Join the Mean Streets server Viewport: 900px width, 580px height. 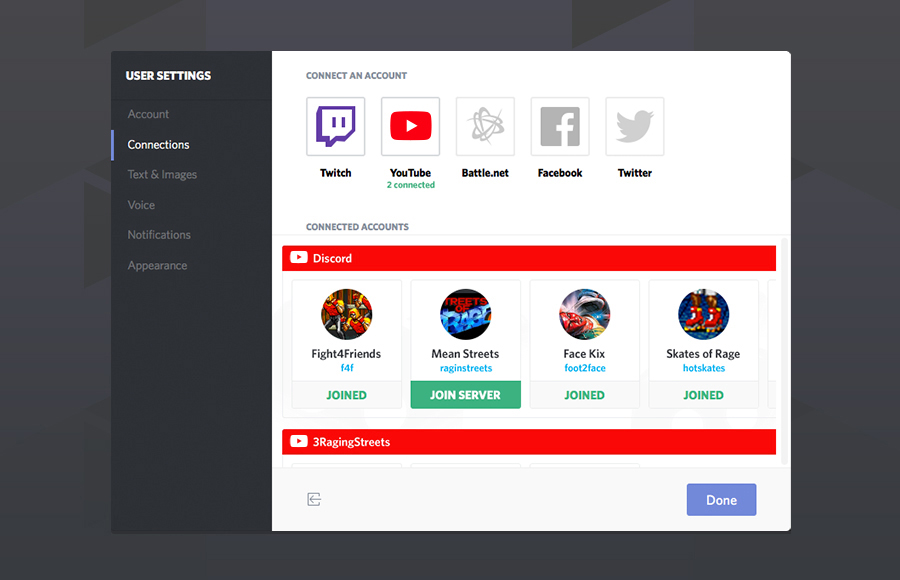(465, 395)
